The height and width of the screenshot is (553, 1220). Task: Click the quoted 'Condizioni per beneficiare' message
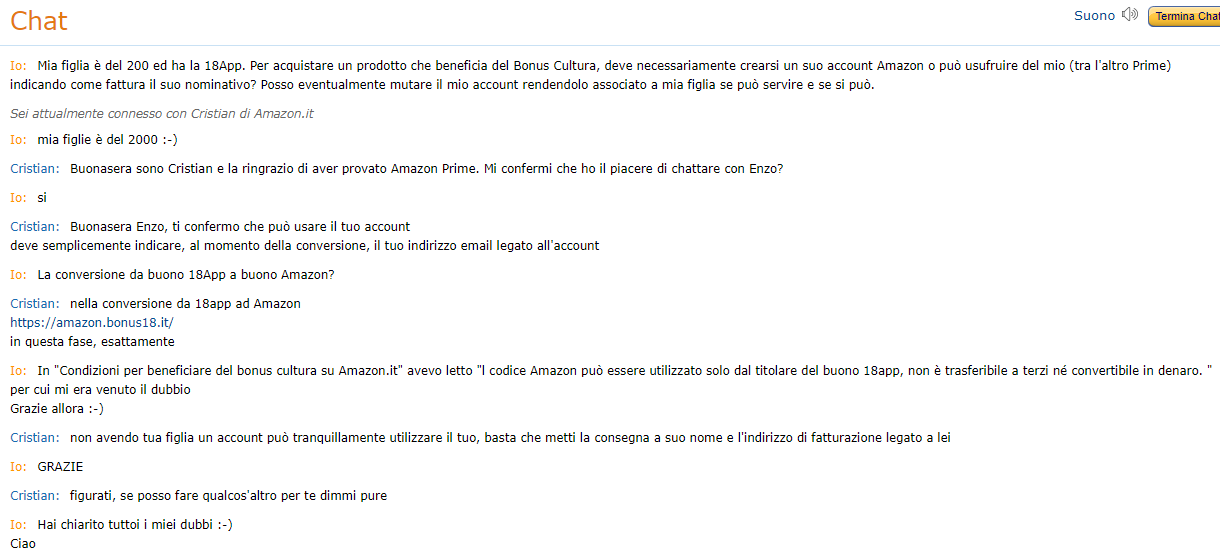click(620, 370)
